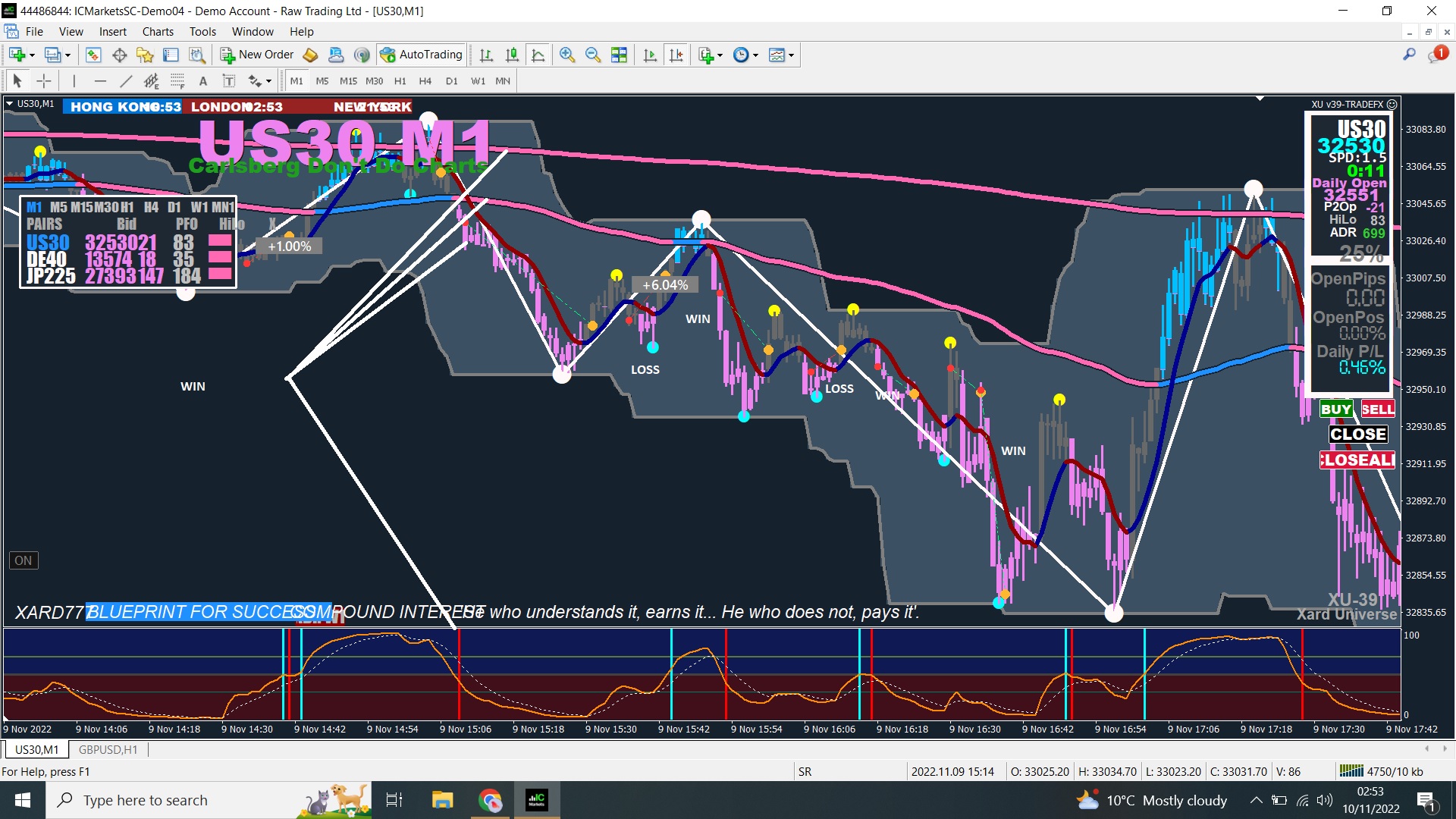The image size is (1456, 819).
Task: Click the New Order button
Action: point(256,55)
